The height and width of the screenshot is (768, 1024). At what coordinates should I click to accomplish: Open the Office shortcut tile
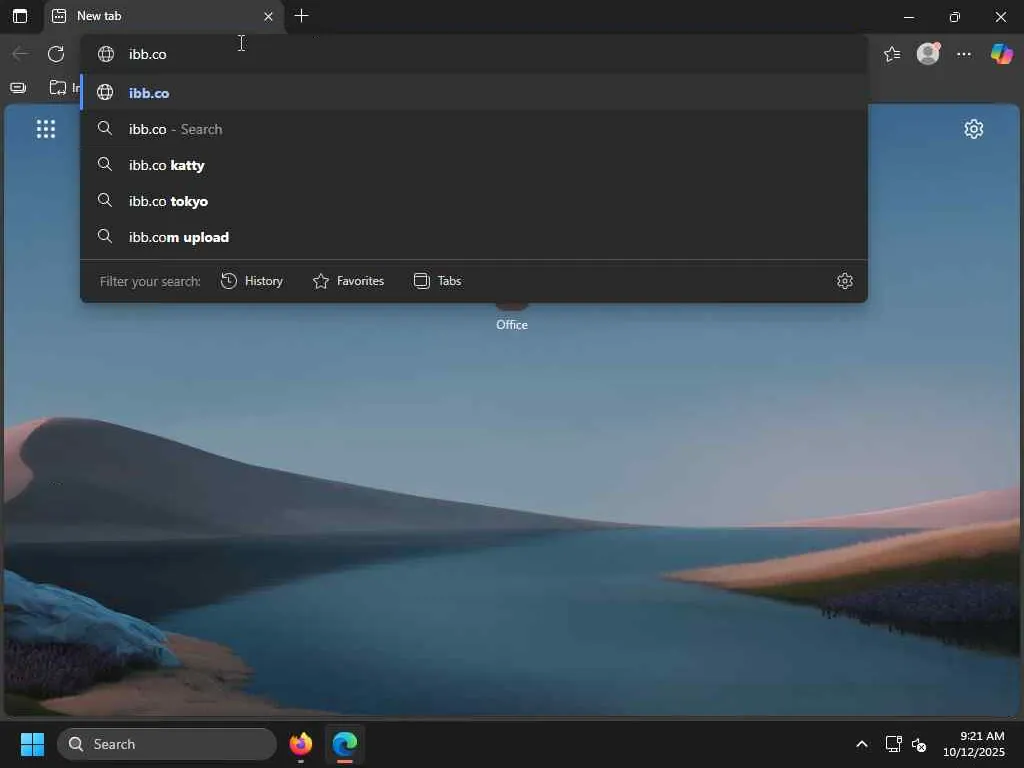(x=511, y=317)
